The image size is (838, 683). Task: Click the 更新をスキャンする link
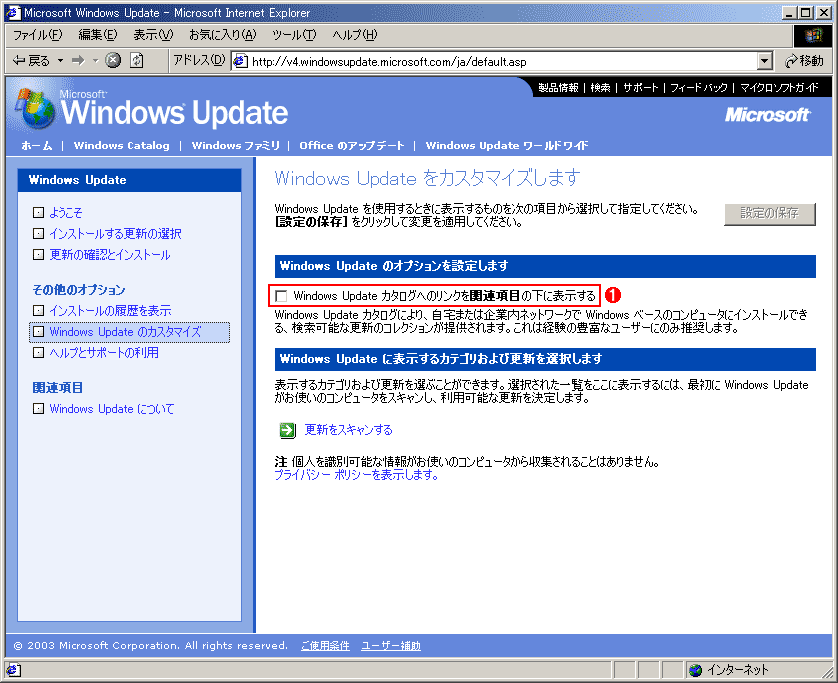tap(348, 430)
